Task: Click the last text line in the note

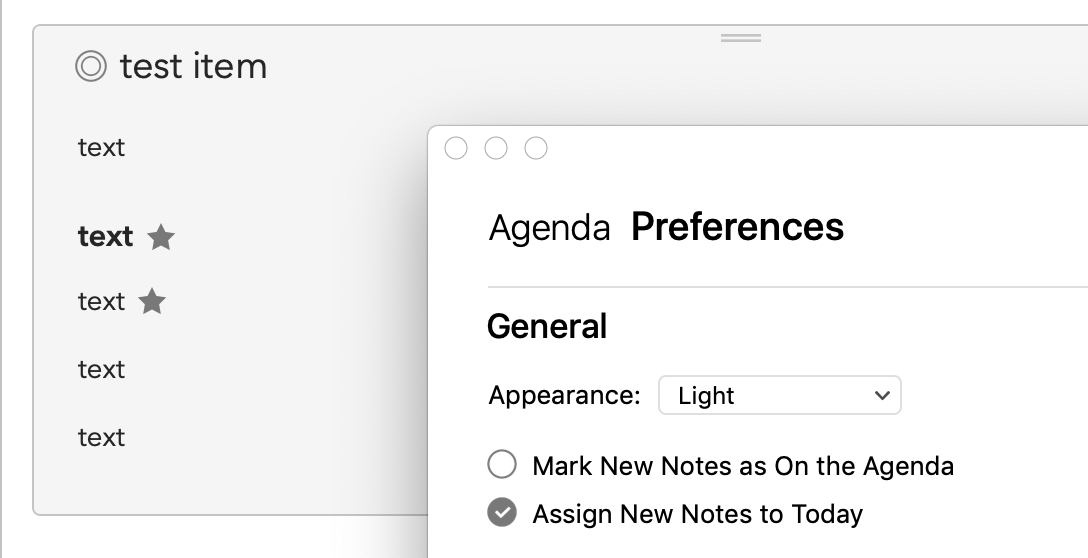Action: (x=101, y=437)
